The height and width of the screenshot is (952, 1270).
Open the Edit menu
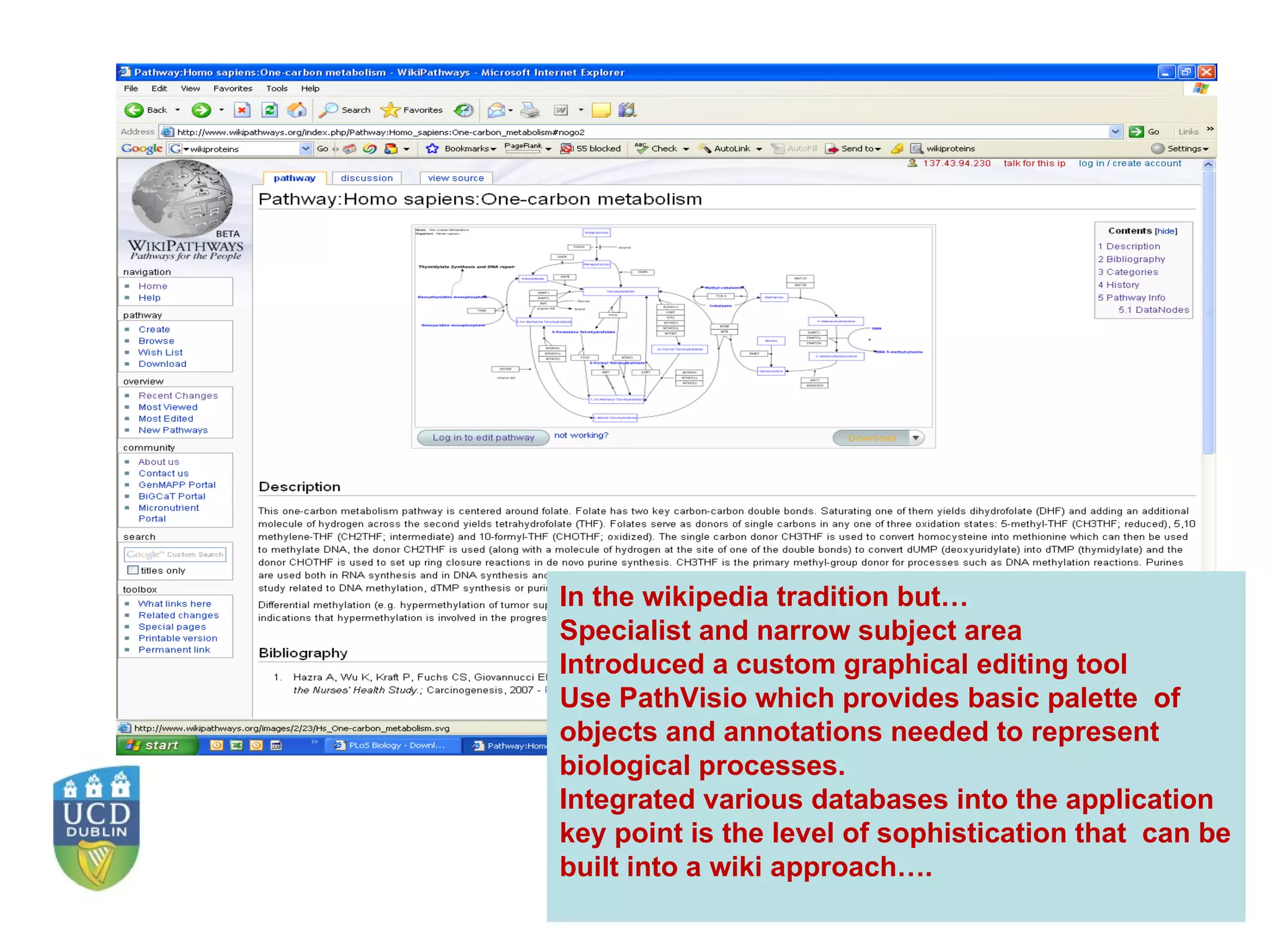click(159, 89)
